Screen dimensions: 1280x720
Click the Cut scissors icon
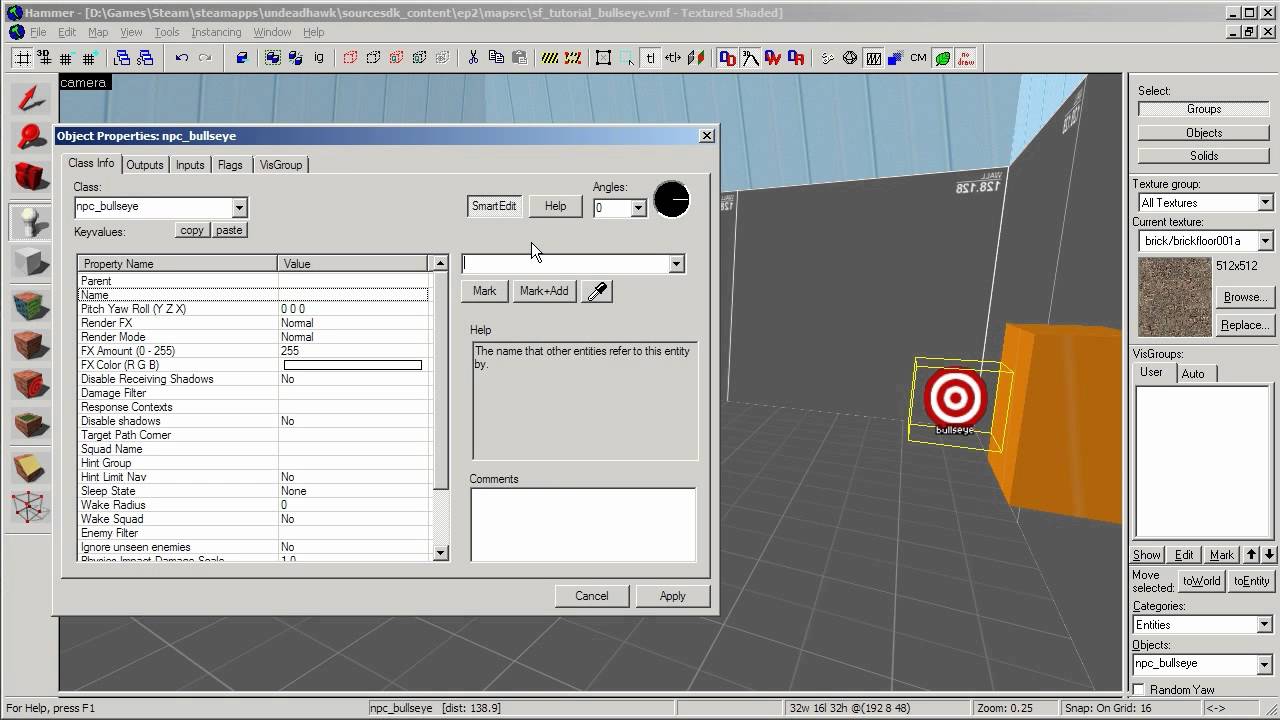473,58
